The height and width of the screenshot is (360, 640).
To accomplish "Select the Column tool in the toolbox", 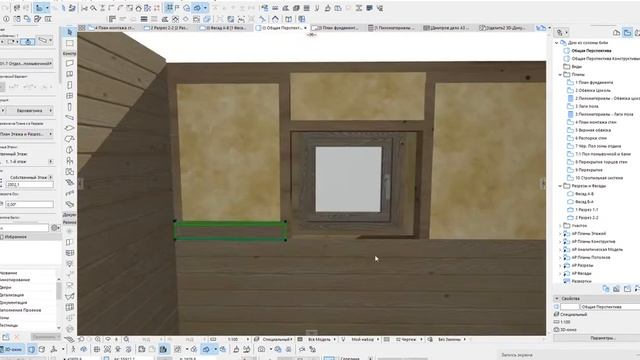I will coord(69,107).
